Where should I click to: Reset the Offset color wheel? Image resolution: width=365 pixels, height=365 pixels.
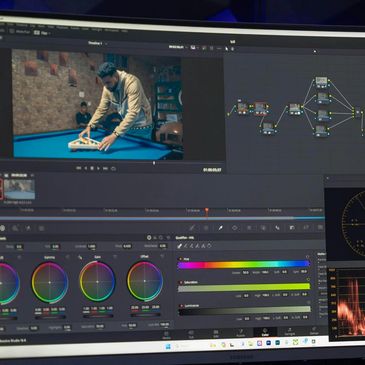(162, 256)
